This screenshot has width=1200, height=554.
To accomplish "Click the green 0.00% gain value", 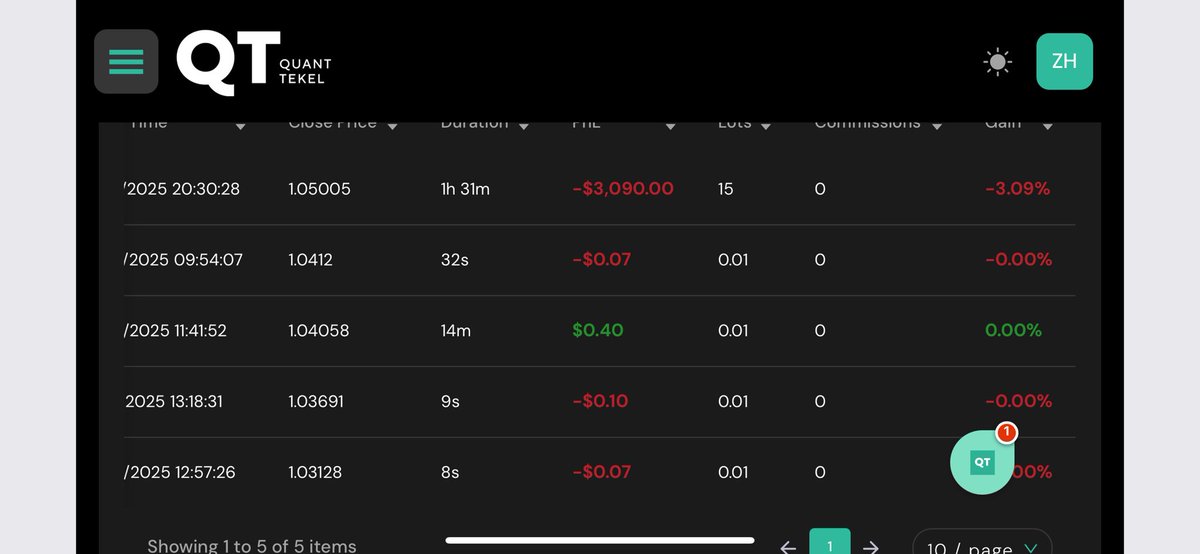I will (1013, 330).
